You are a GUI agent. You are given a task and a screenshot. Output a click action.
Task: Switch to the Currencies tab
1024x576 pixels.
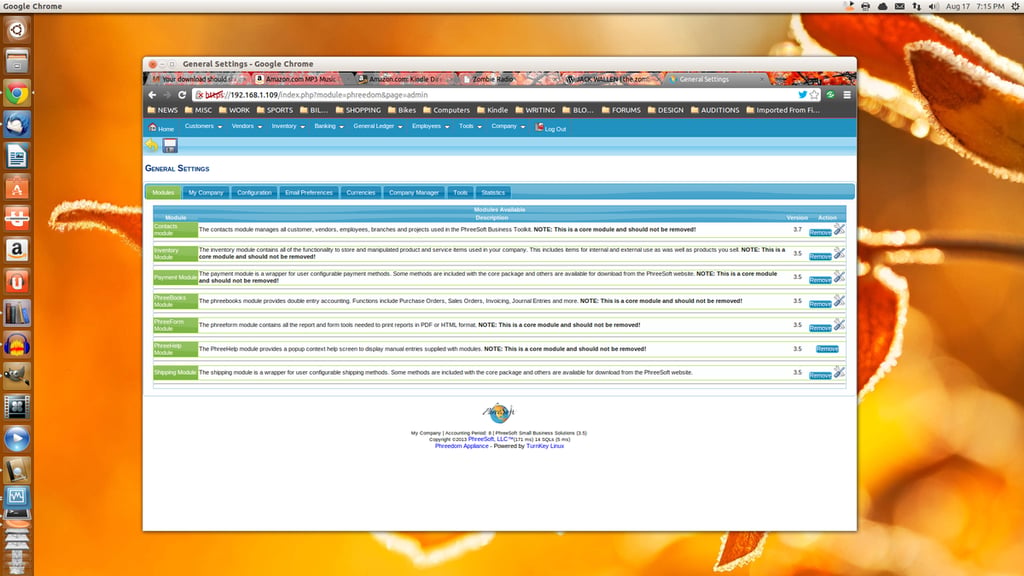click(x=360, y=193)
